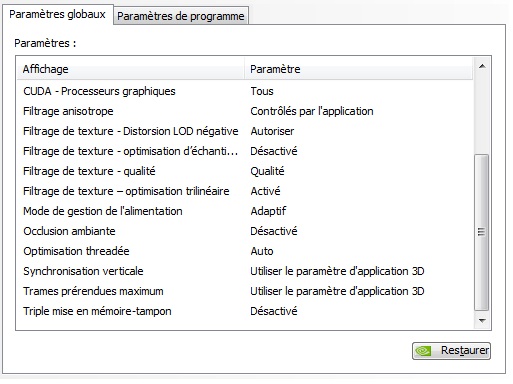Screen dimensions: 513x384
Task: Click the scrollbar up arrow
Action: [482, 66]
